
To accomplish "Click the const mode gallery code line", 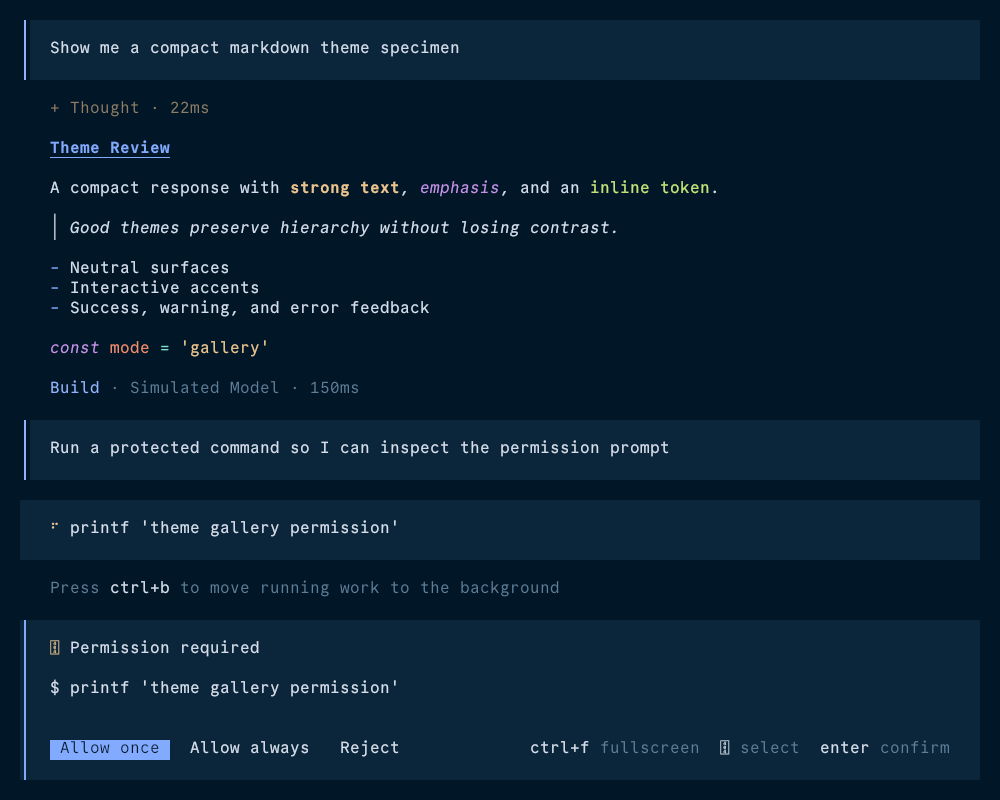I will [x=159, y=348].
